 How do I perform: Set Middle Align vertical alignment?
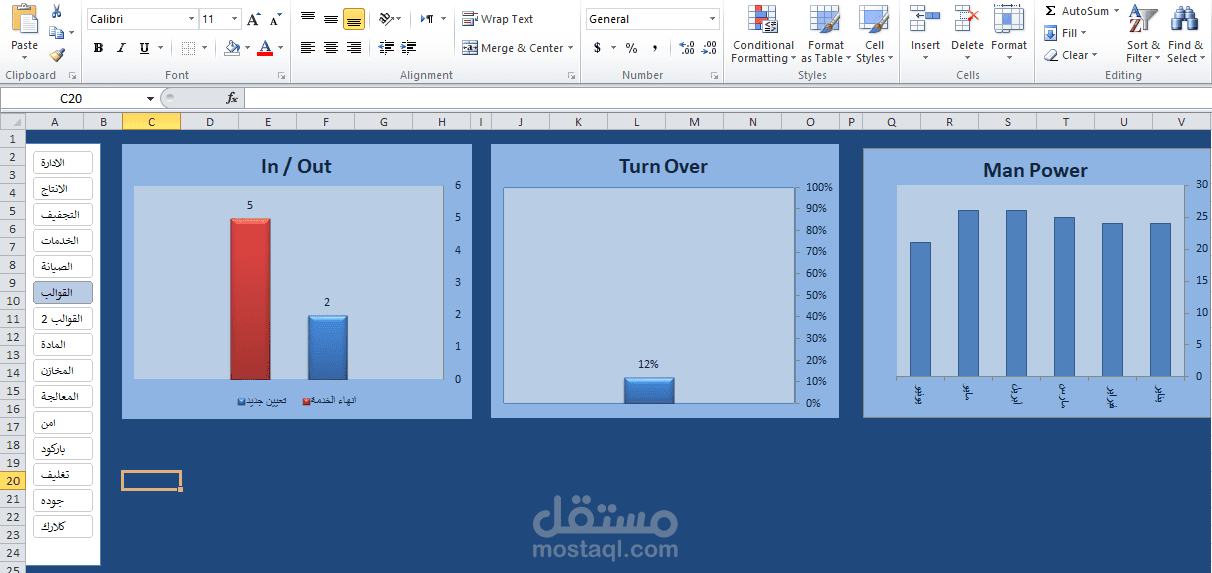331,19
